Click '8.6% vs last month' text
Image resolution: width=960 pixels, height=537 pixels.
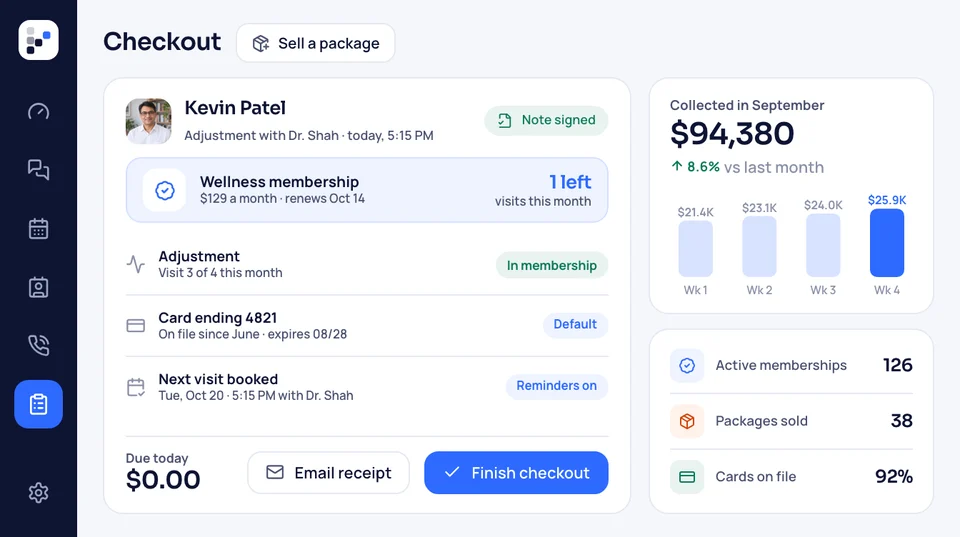click(x=756, y=167)
